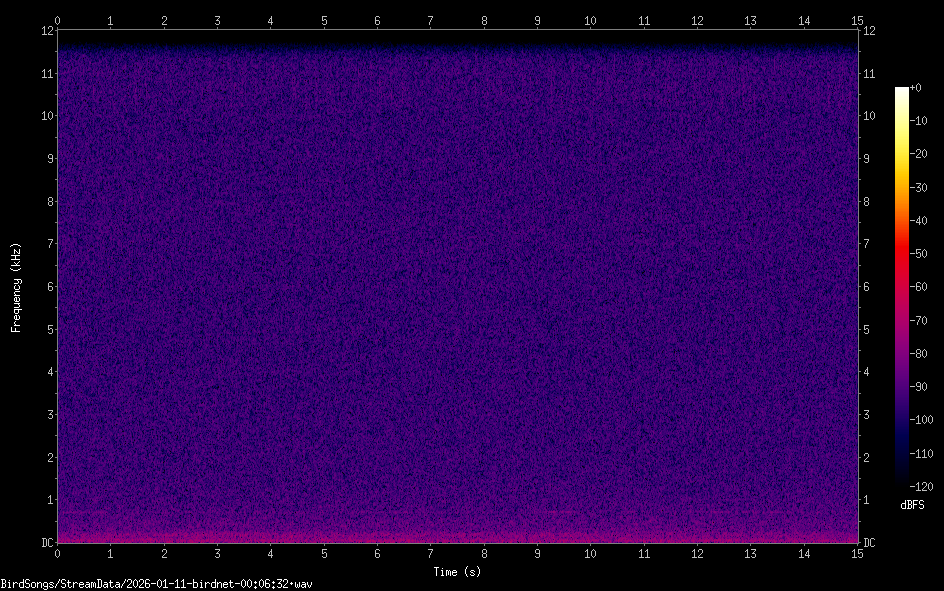Select the 11 kHz label on the right frequency axis
Screen dimensions: 944x591
point(869,73)
